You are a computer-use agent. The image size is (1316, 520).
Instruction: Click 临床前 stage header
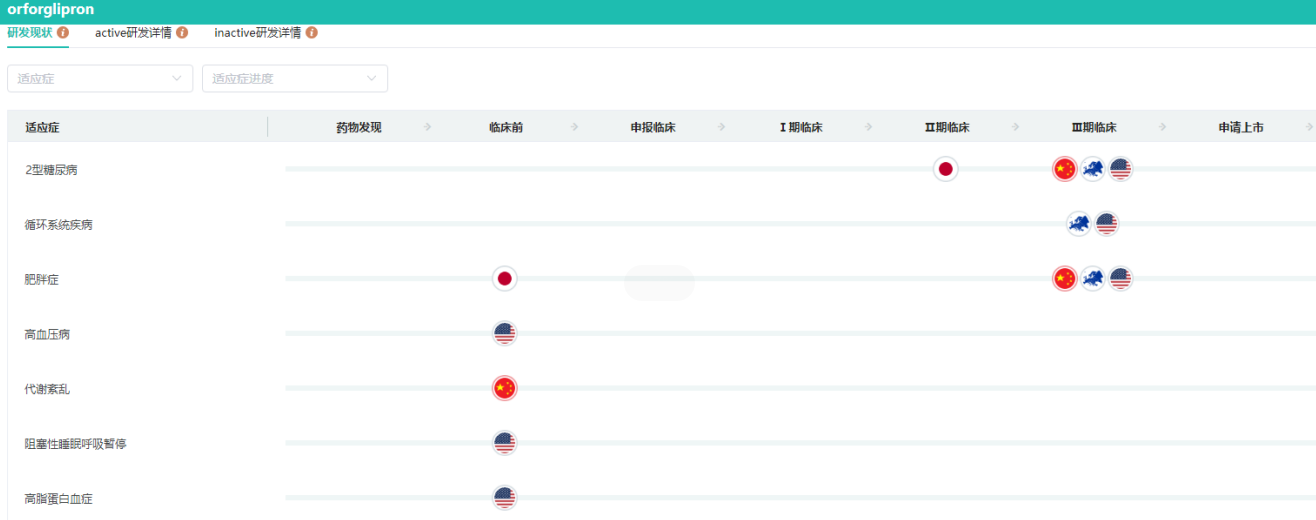pyautogui.click(x=505, y=127)
